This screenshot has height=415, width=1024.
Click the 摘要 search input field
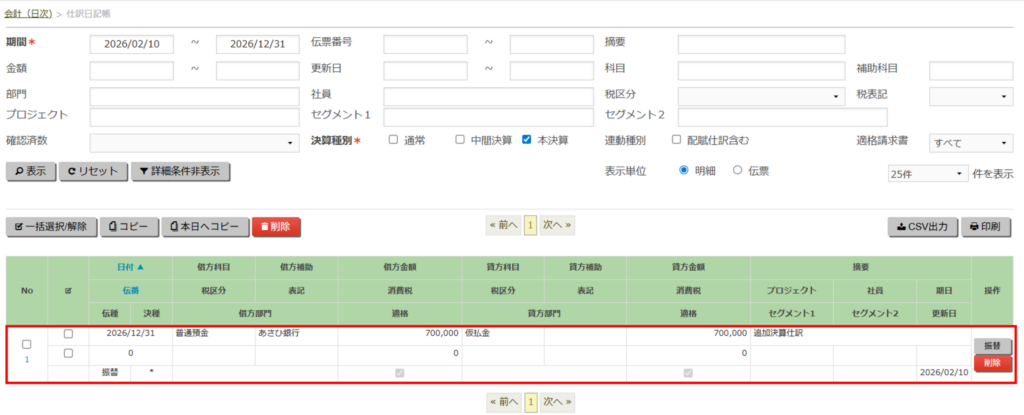tap(761, 44)
